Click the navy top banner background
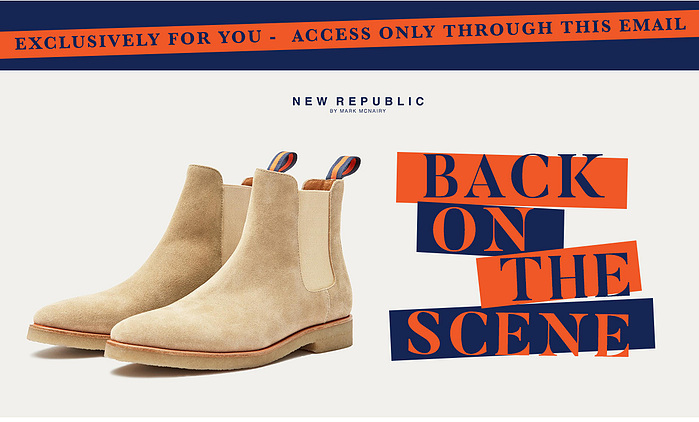Screen dimensions: 699x422 (x=350, y=62)
